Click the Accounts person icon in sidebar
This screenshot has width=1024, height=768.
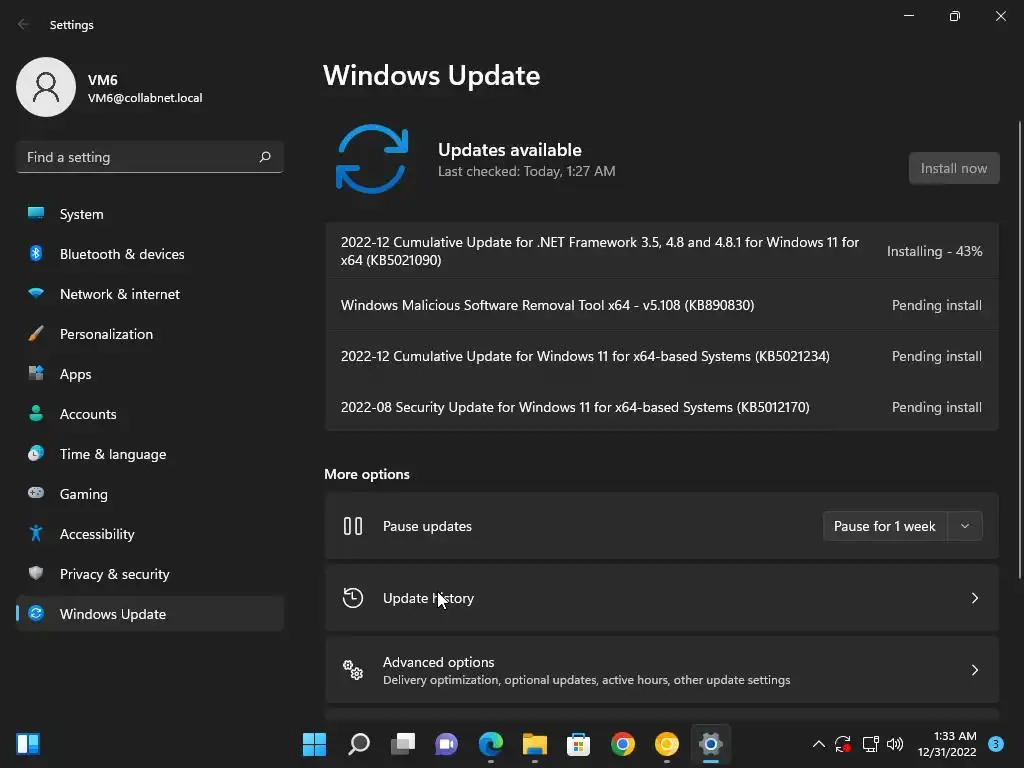36,413
